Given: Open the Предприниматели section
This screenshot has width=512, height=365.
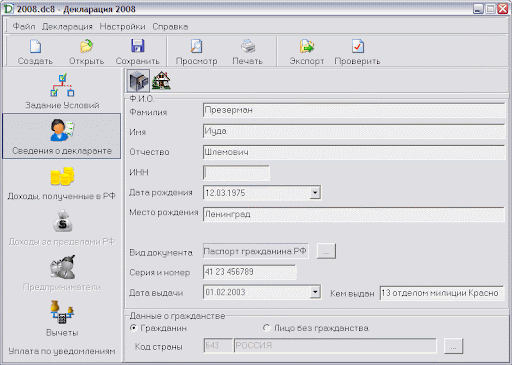Looking at the screenshot, I should pos(62,273).
